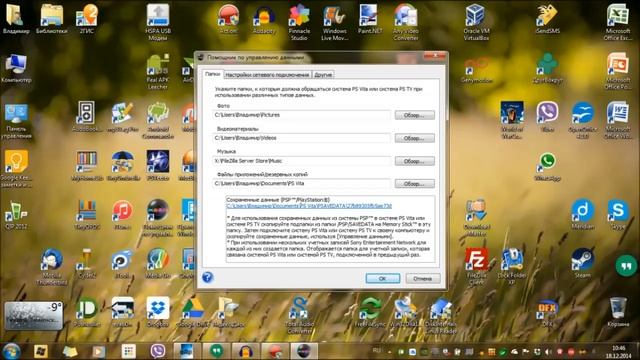The image size is (640, 360).
Task: Open the Другие tab
Action: pyautogui.click(x=323, y=75)
